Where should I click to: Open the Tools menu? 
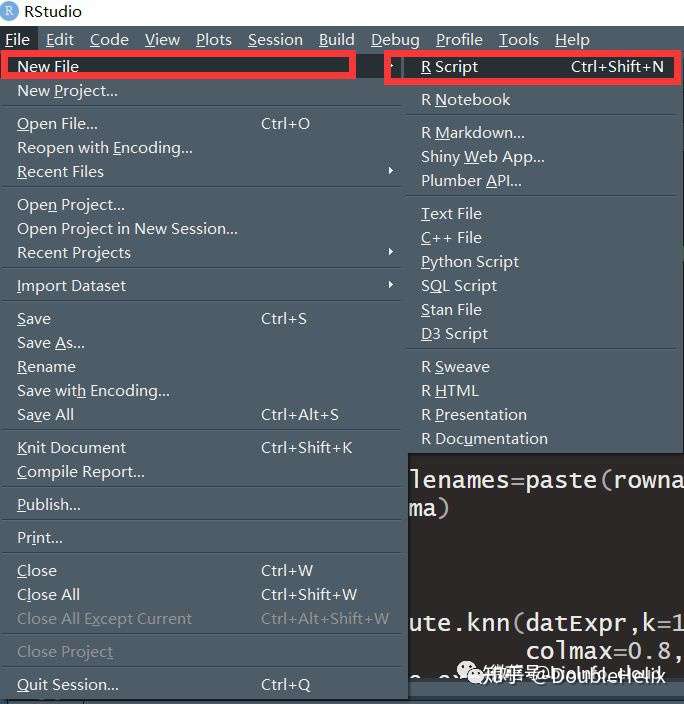point(519,40)
